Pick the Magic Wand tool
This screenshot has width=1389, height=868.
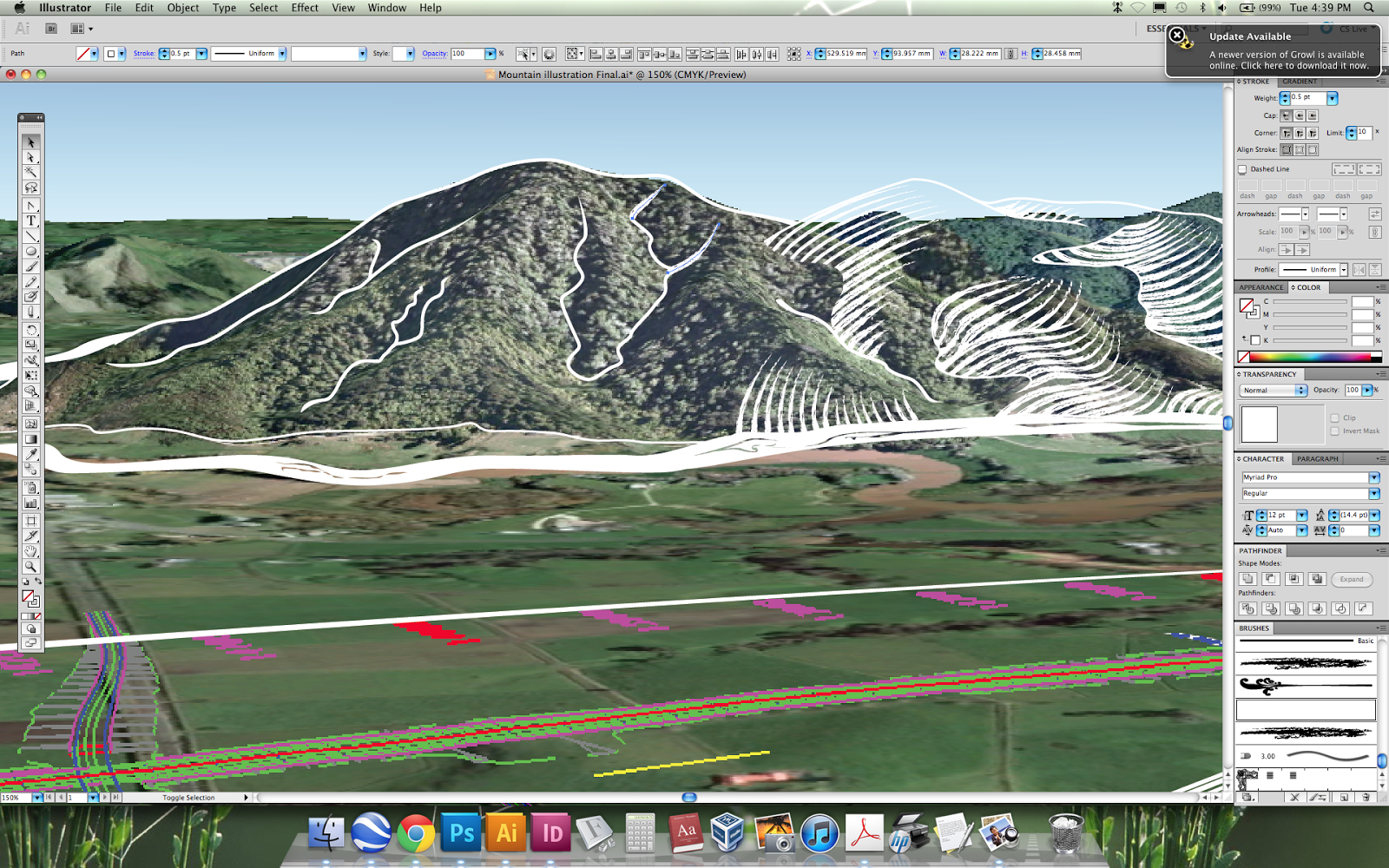[30, 173]
